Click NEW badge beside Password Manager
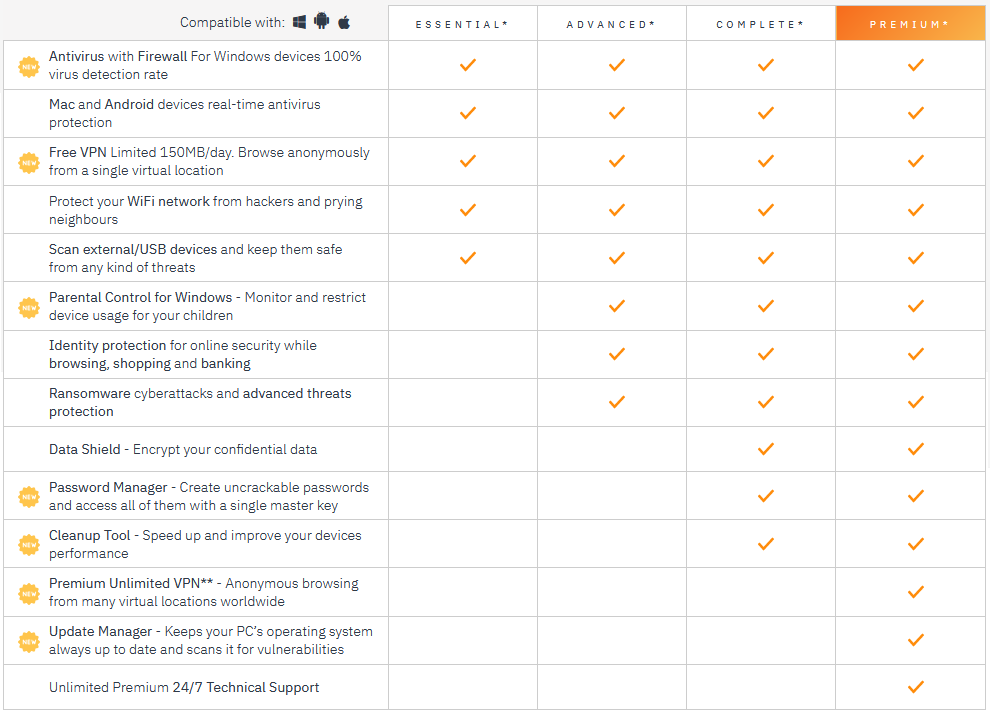Screen dimensions: 990x716 click(29, 497)
